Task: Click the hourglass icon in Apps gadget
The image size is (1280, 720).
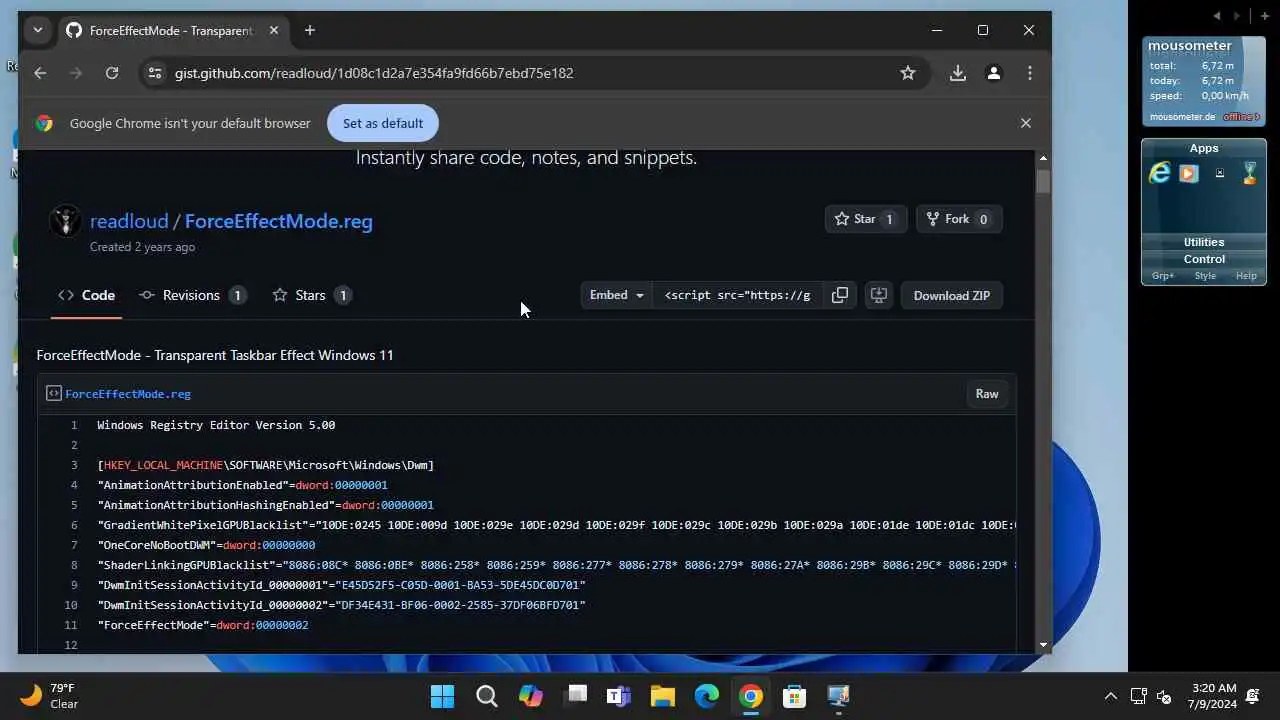Action: (1249, 173)
